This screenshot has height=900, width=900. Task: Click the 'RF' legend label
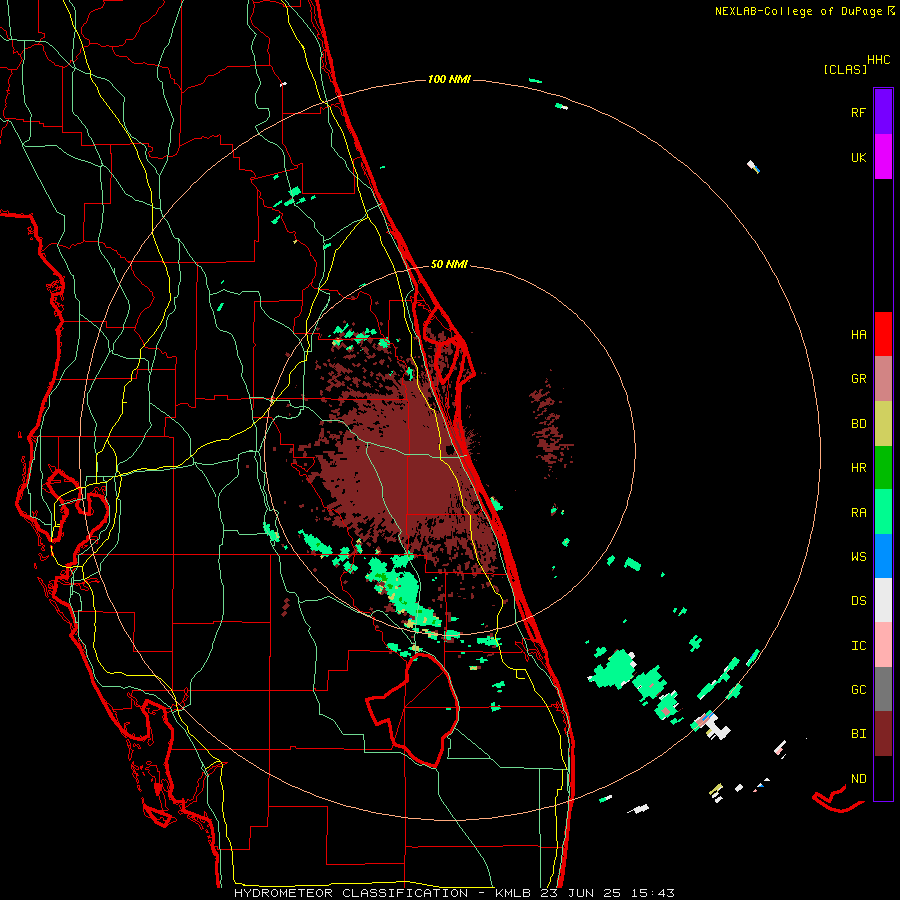[x=858, y=112]
